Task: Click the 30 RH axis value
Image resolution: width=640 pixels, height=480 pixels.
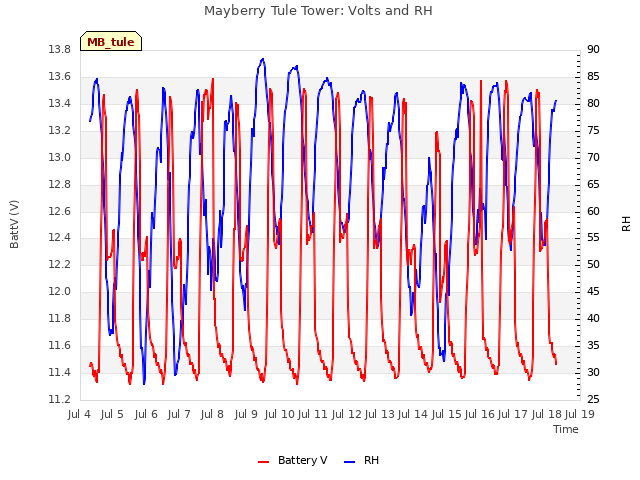Action: click(x=593, y=373)
